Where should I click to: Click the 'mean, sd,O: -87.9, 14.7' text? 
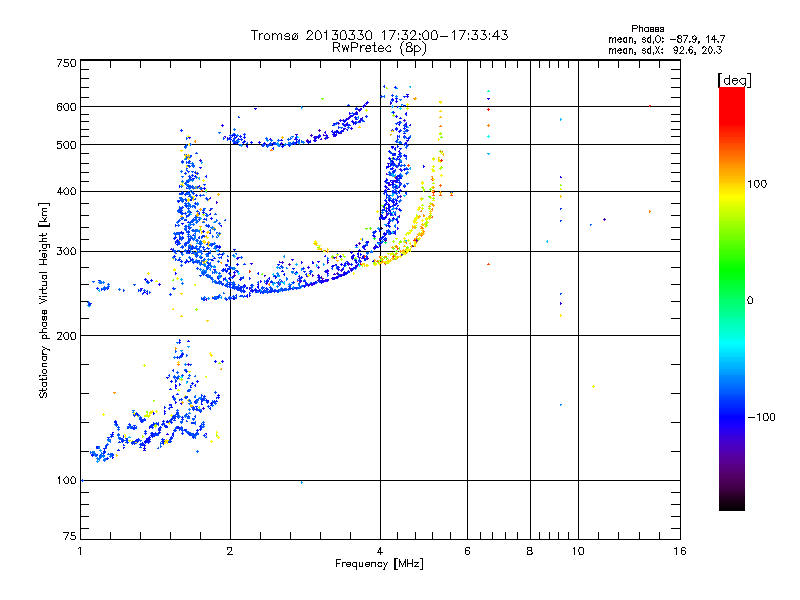tap(666, 39)
